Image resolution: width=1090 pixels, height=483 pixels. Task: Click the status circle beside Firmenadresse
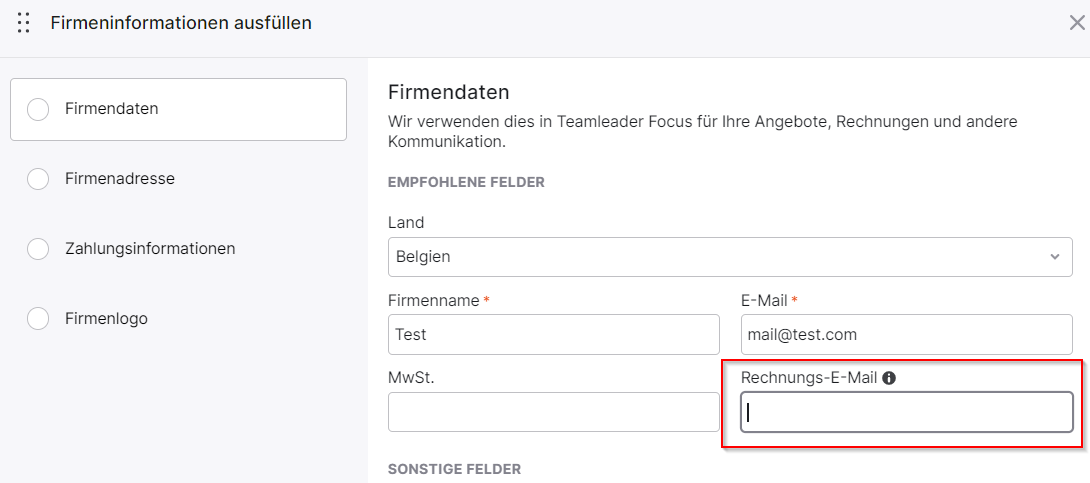(38, 179)
